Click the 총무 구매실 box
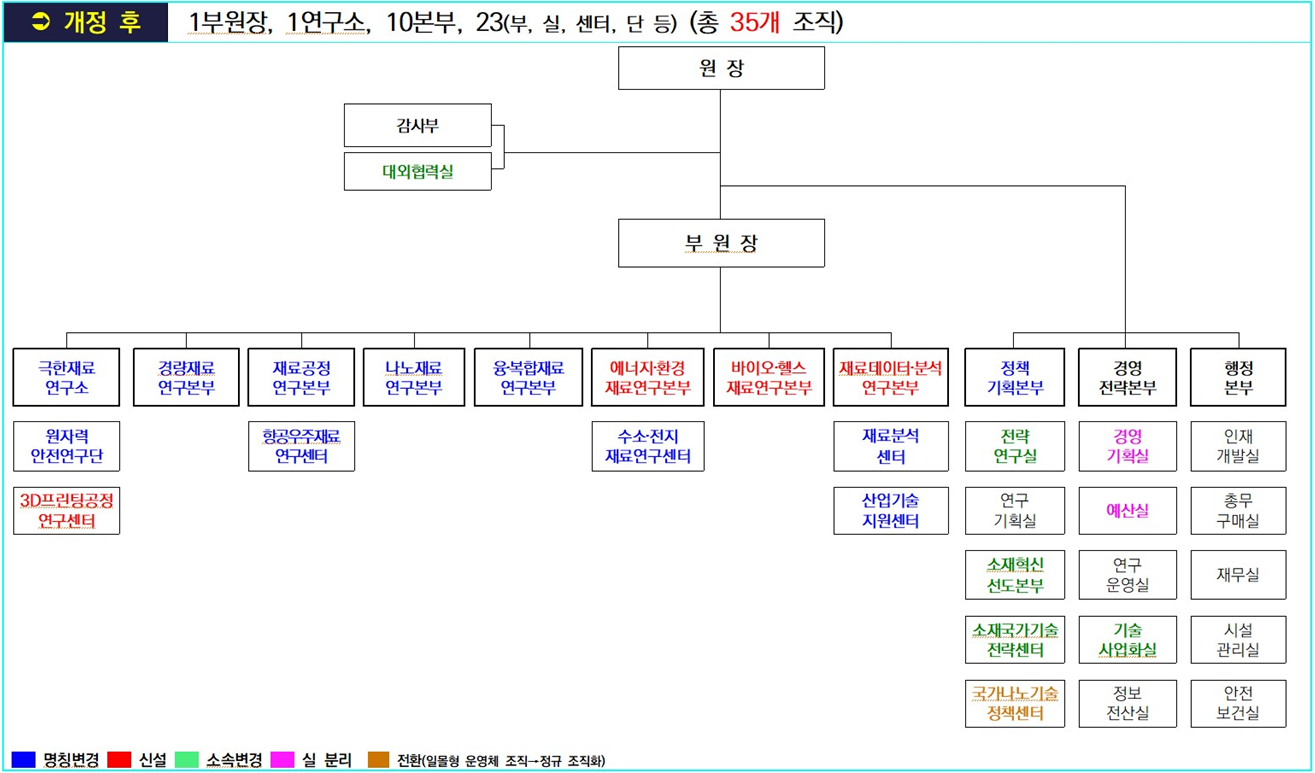1315x773 pixels. pyautogui.click(x=1238, y=510)
